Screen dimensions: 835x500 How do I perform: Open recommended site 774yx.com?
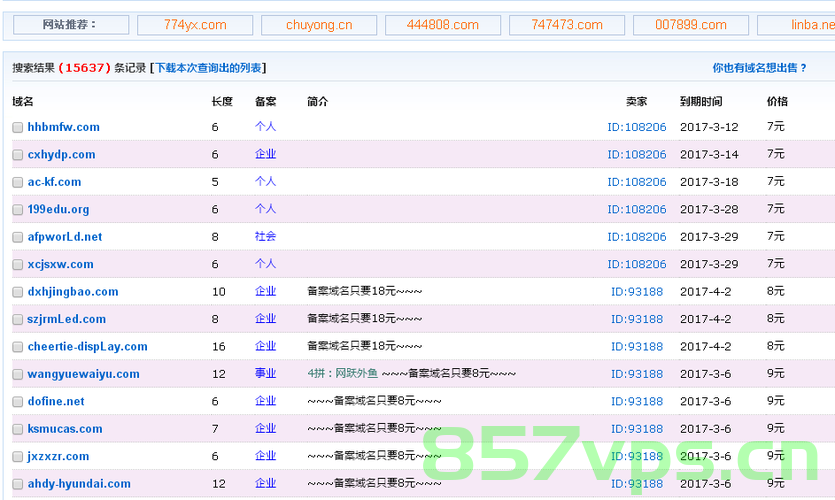pyautogui.click(x=195, y=25)
